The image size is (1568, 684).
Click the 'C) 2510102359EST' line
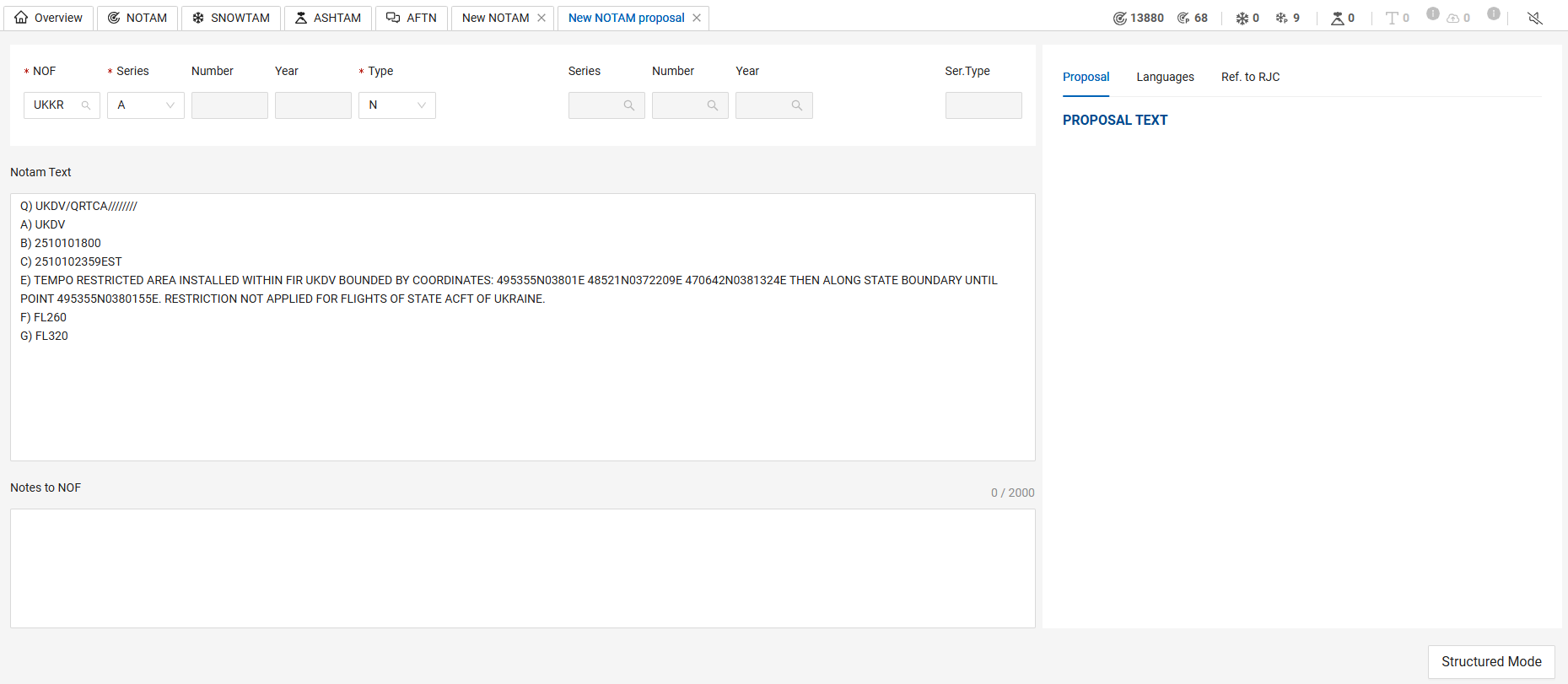[x=71, y=261]
